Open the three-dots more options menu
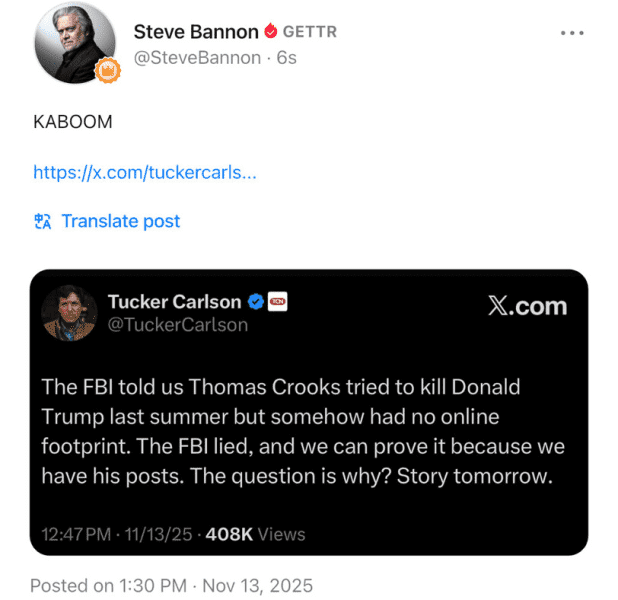The height and width of the screenshot is (600, 618). pos(572,33)
